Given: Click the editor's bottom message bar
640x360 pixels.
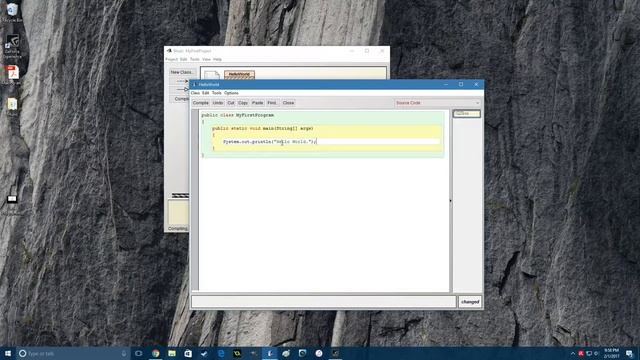Looking at the screenshot, I should 324,302.
